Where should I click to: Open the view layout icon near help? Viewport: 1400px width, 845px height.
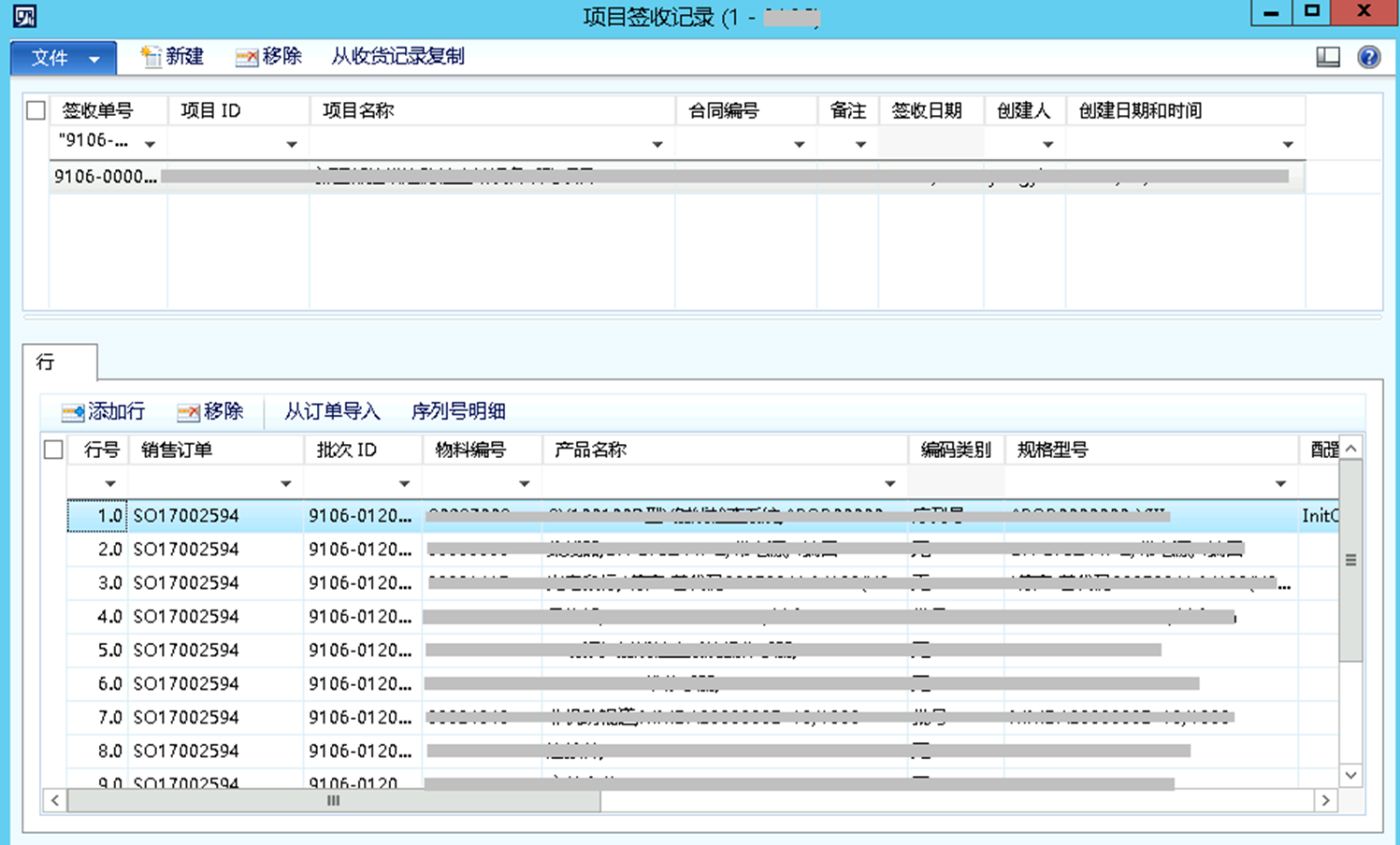click(x=1328, y=57)
